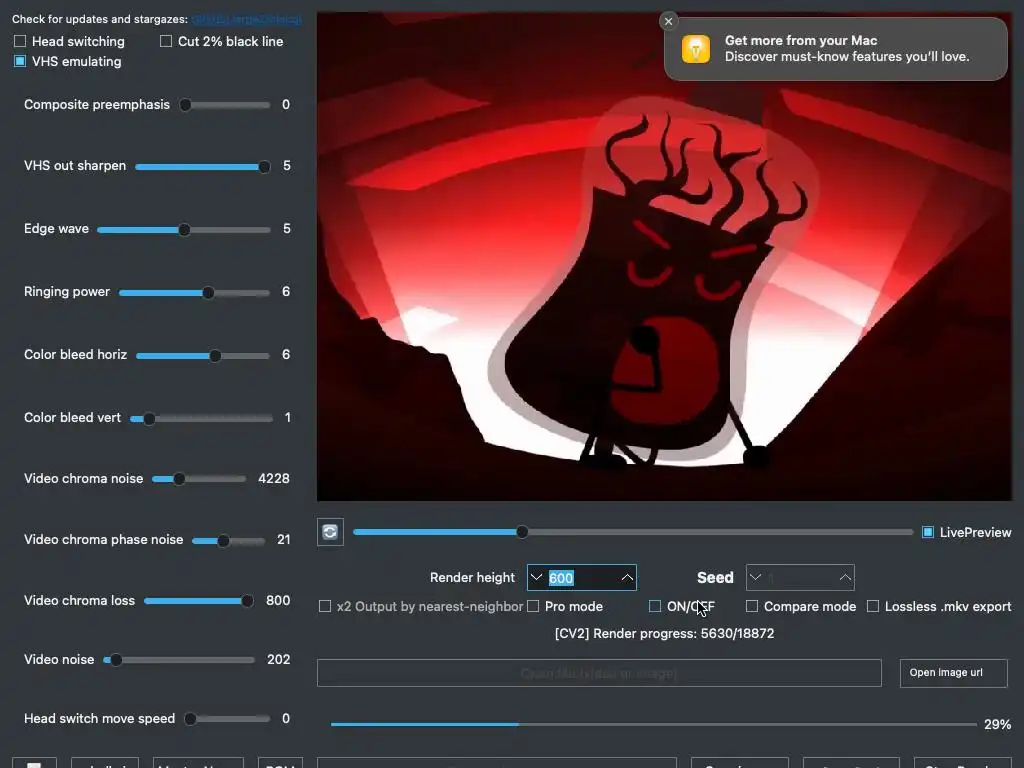
Task: Click the Color bleed vert slider handle
Action: (149, 419)
